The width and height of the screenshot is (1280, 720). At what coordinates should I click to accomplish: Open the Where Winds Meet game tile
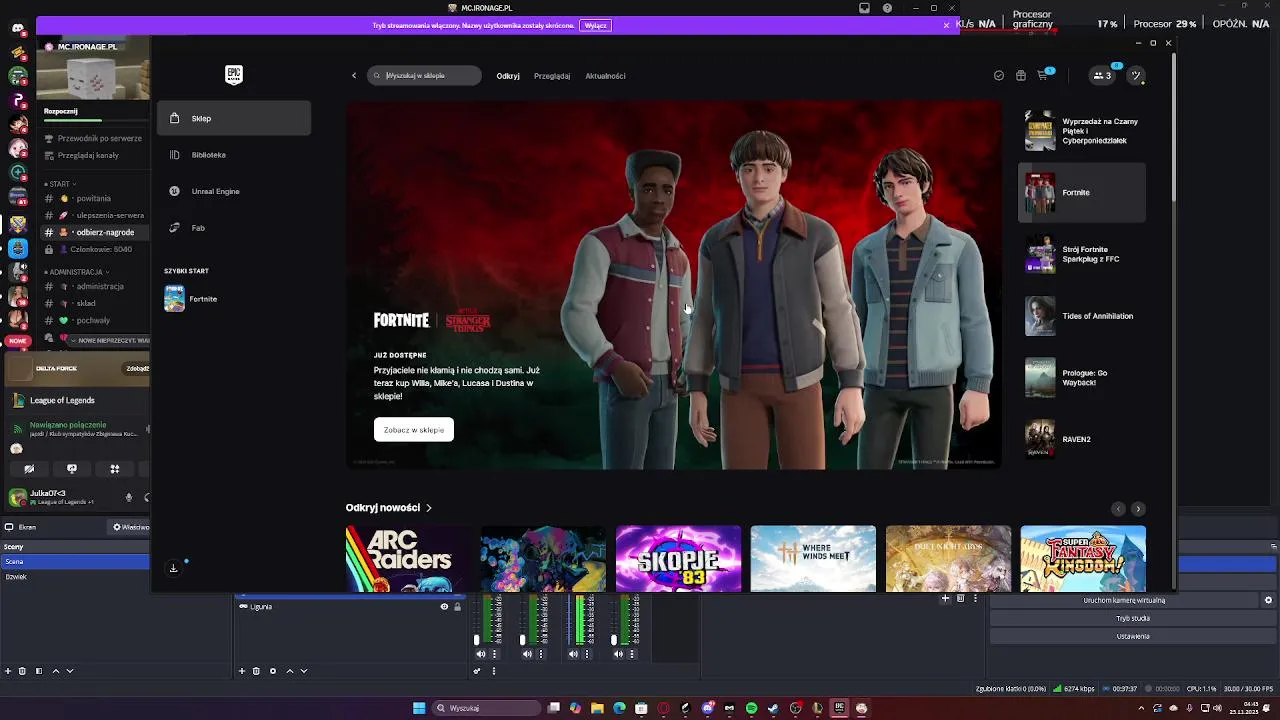point(813,559)
